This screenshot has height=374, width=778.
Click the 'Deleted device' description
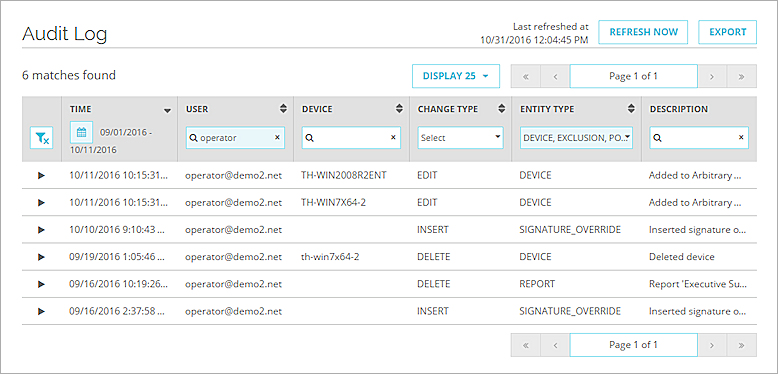tap(682, 257)
